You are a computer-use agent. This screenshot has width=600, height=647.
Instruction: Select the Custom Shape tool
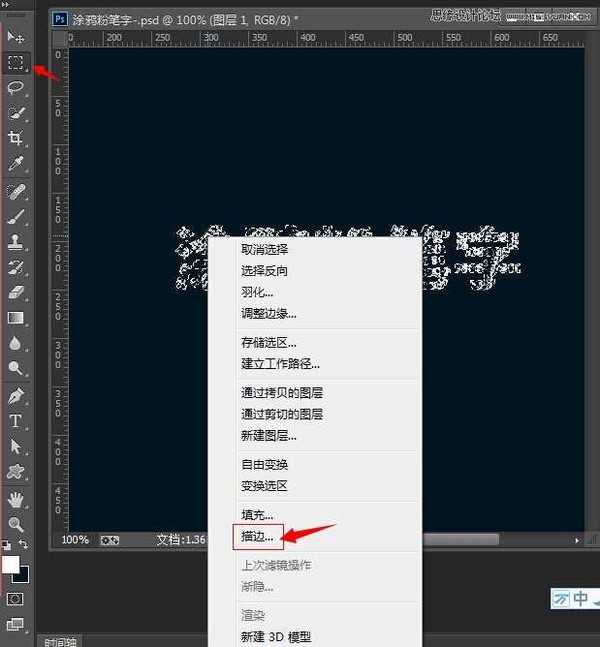[16, 472]
